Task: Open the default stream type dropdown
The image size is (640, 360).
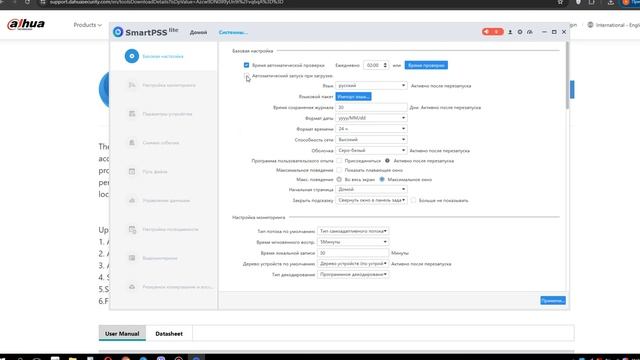Action: click(353, 231)
